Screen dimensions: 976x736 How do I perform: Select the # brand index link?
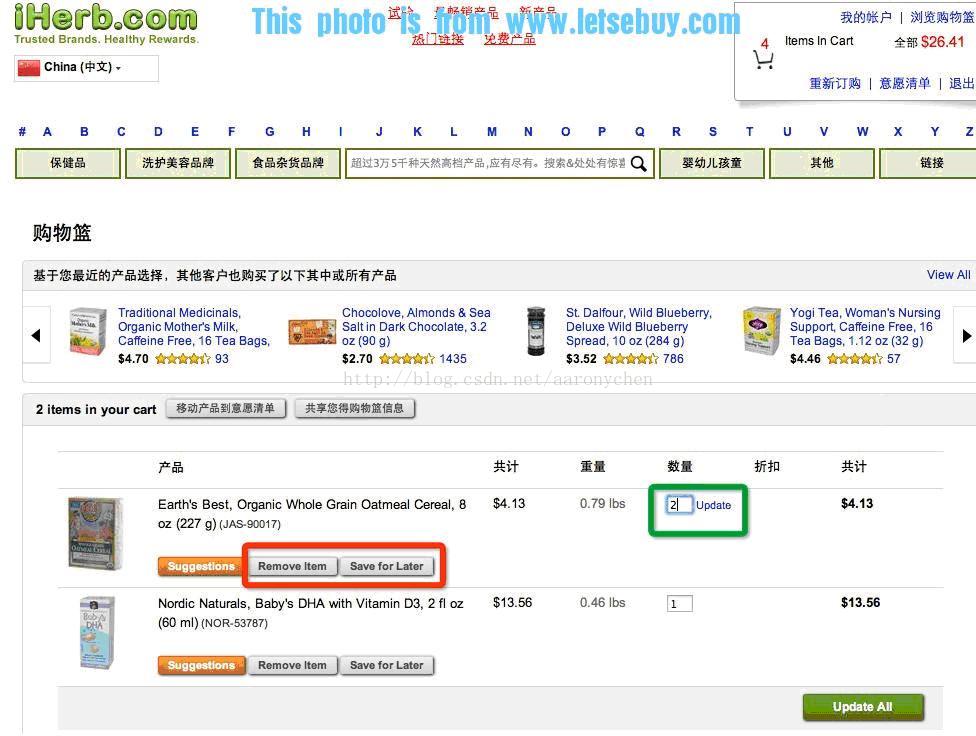(x=22, y=131)
